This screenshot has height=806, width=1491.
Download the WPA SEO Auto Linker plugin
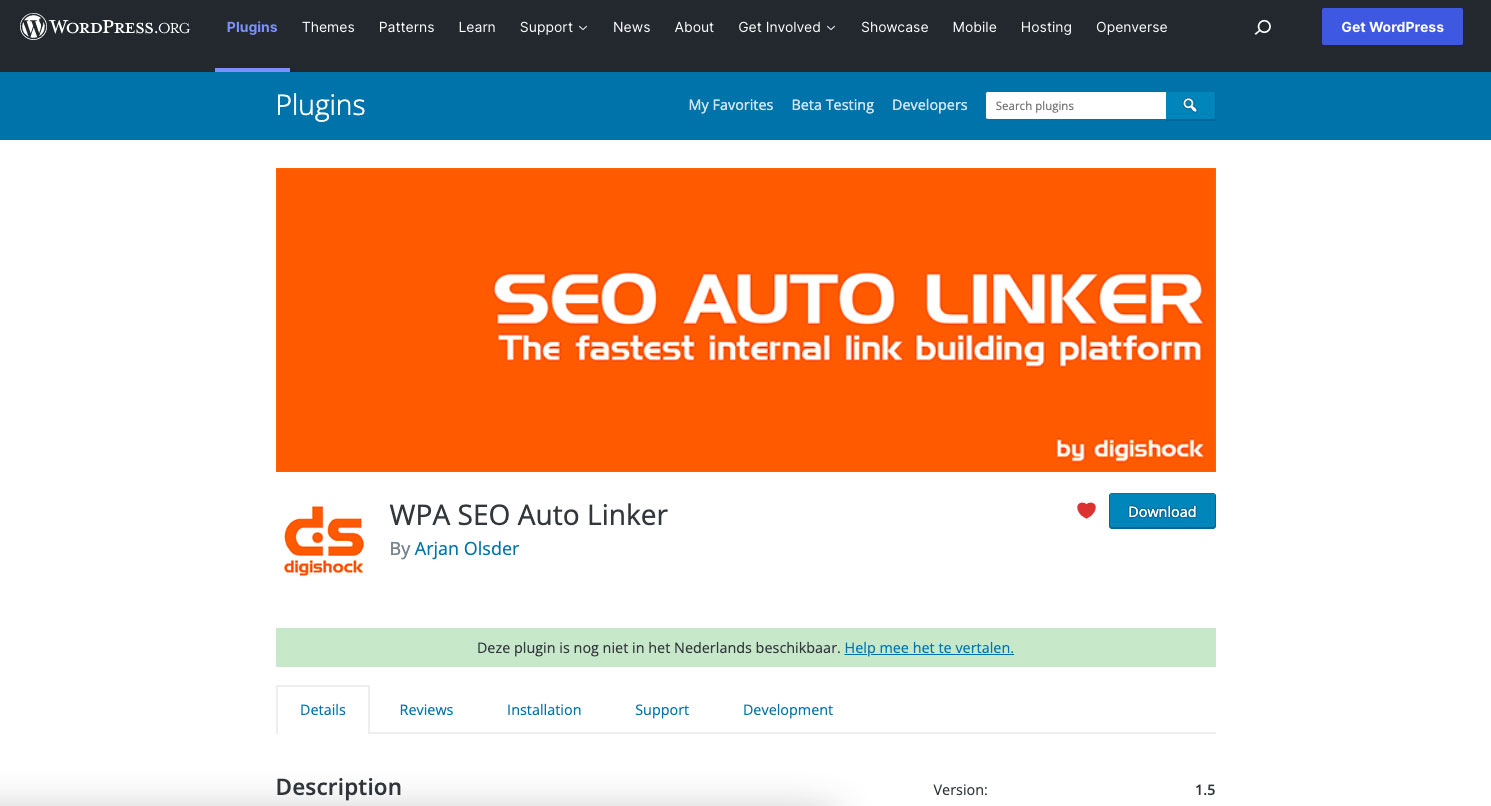pos(1162,511)
